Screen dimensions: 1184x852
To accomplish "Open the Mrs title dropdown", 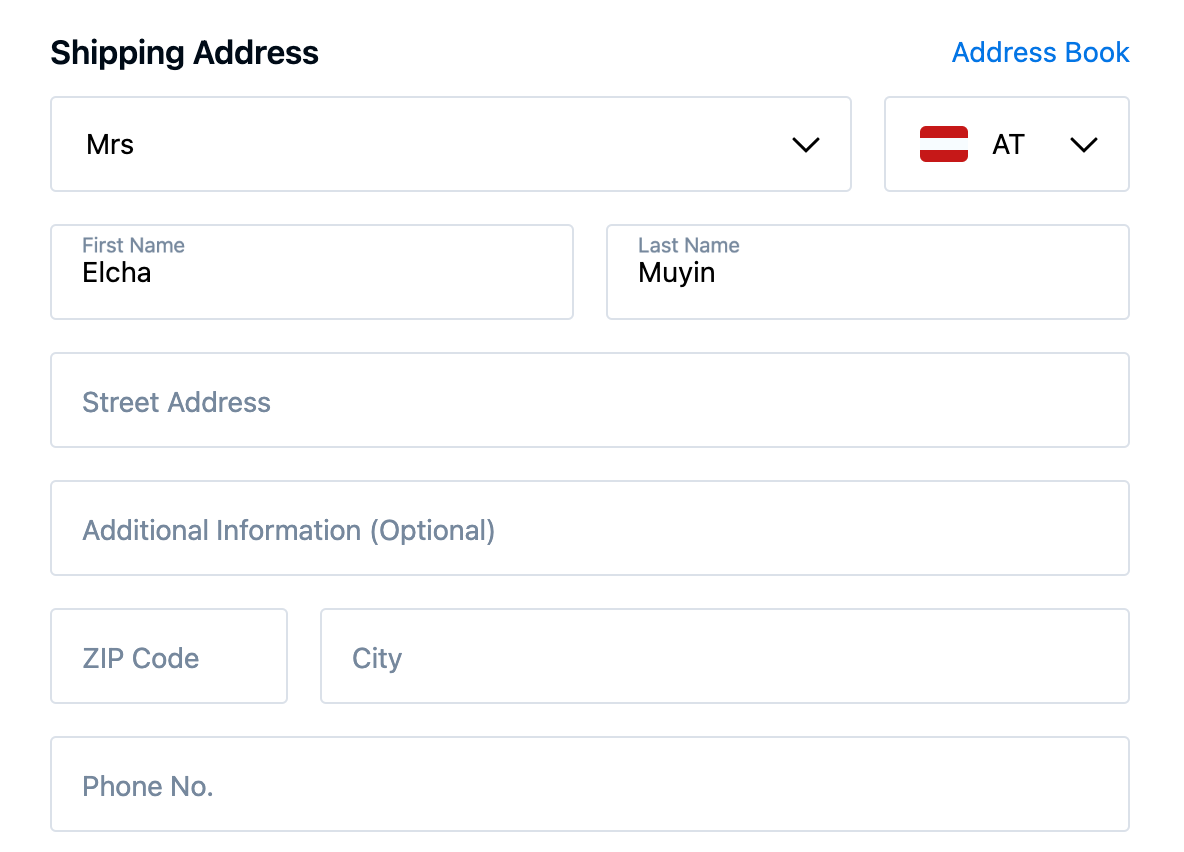I will [x=450, y=144].
